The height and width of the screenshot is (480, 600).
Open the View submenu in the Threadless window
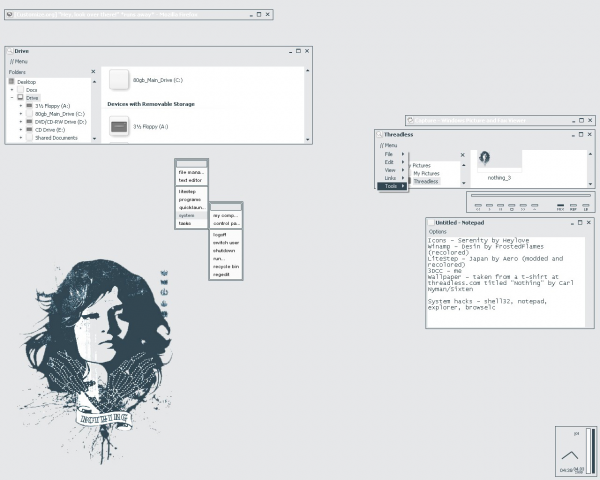[392, 170]
